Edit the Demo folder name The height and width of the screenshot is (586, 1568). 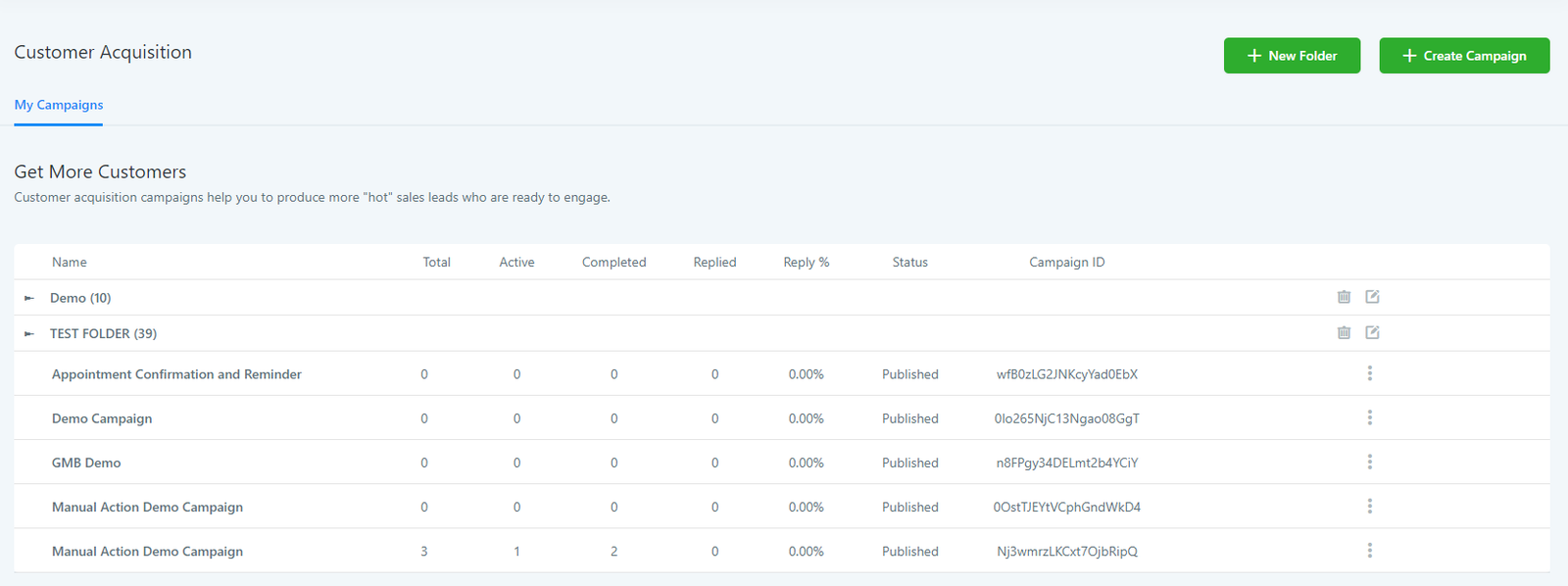[1372, 297]
